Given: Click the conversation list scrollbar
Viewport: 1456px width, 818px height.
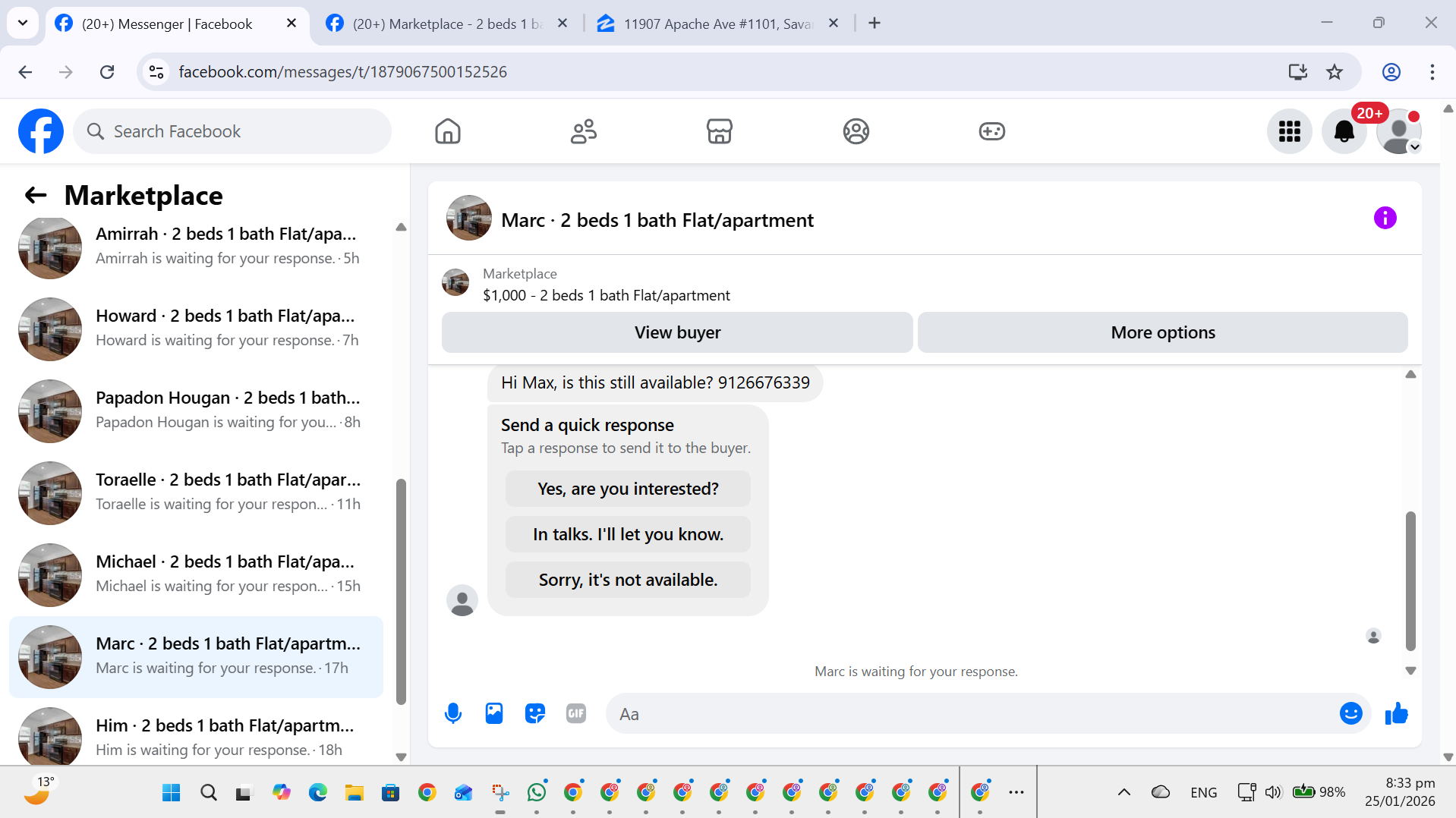Looking at the screenshot, I should tap(401, 592).
